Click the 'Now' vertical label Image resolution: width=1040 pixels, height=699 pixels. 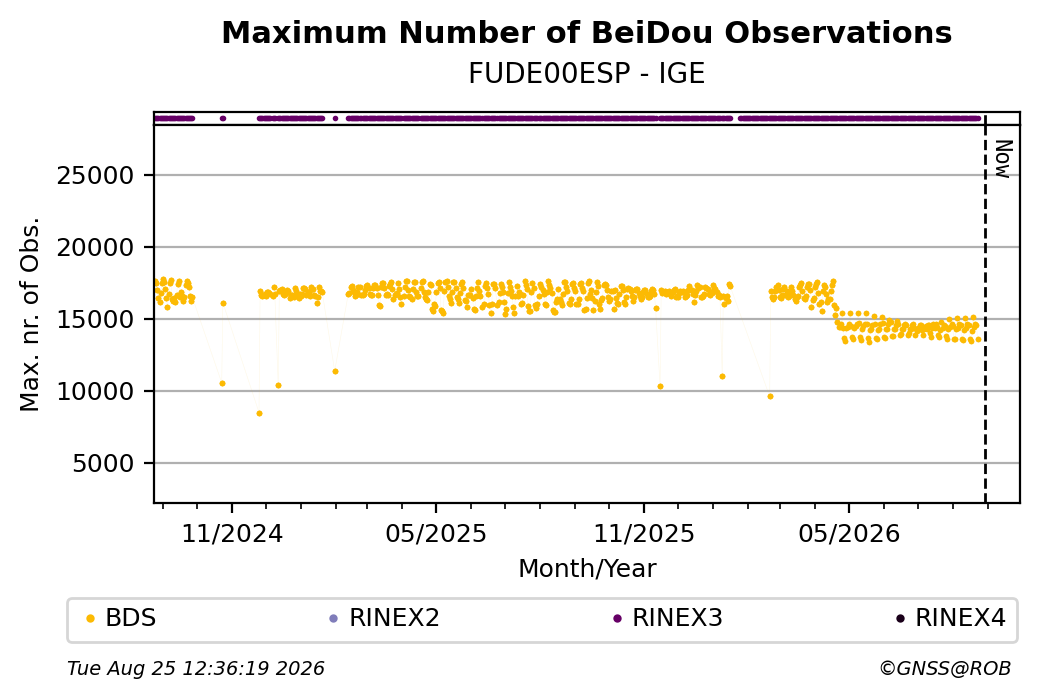[1003, 159]
